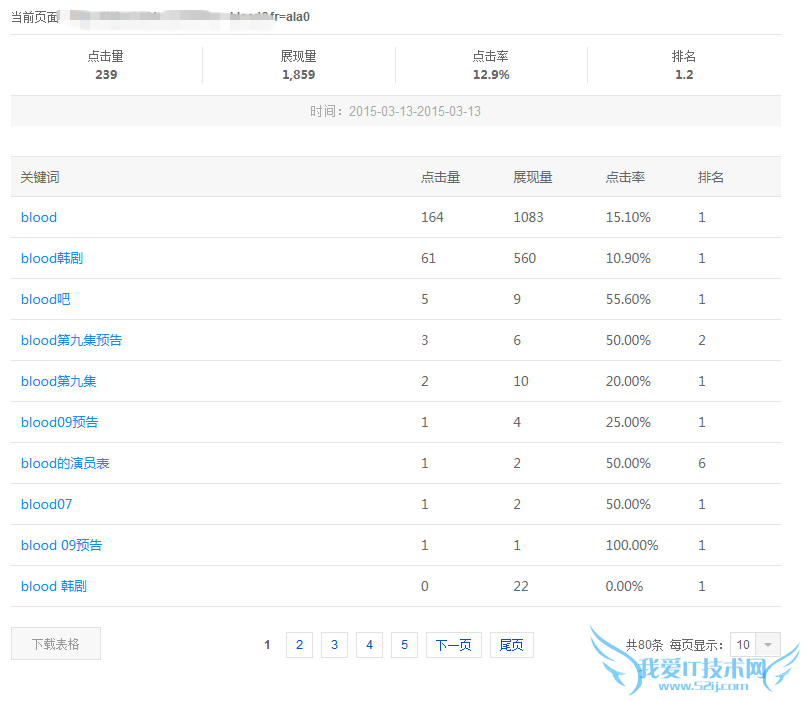806x701 pixels.
Task: Jump to page 3
Action: 334,645
